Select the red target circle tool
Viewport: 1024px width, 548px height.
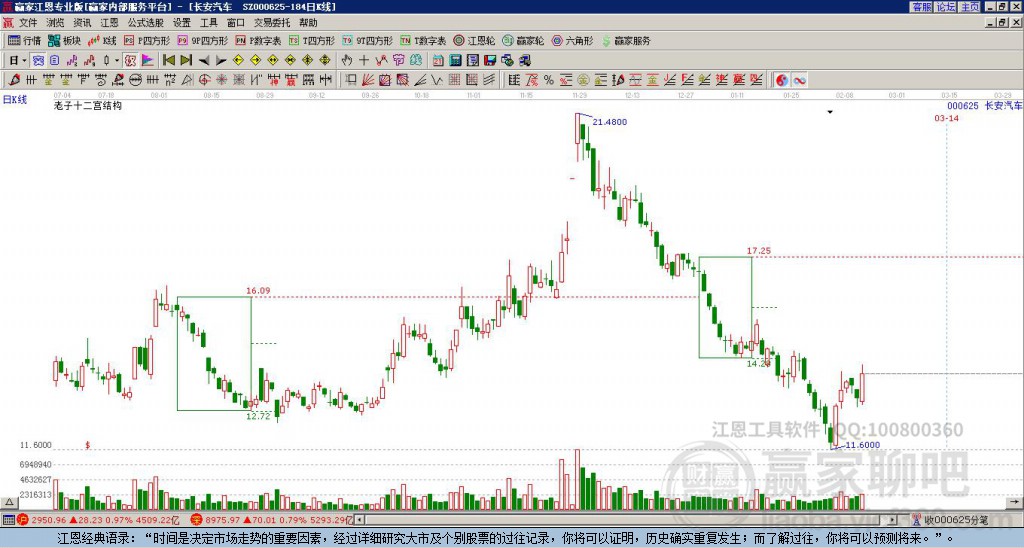204,80
